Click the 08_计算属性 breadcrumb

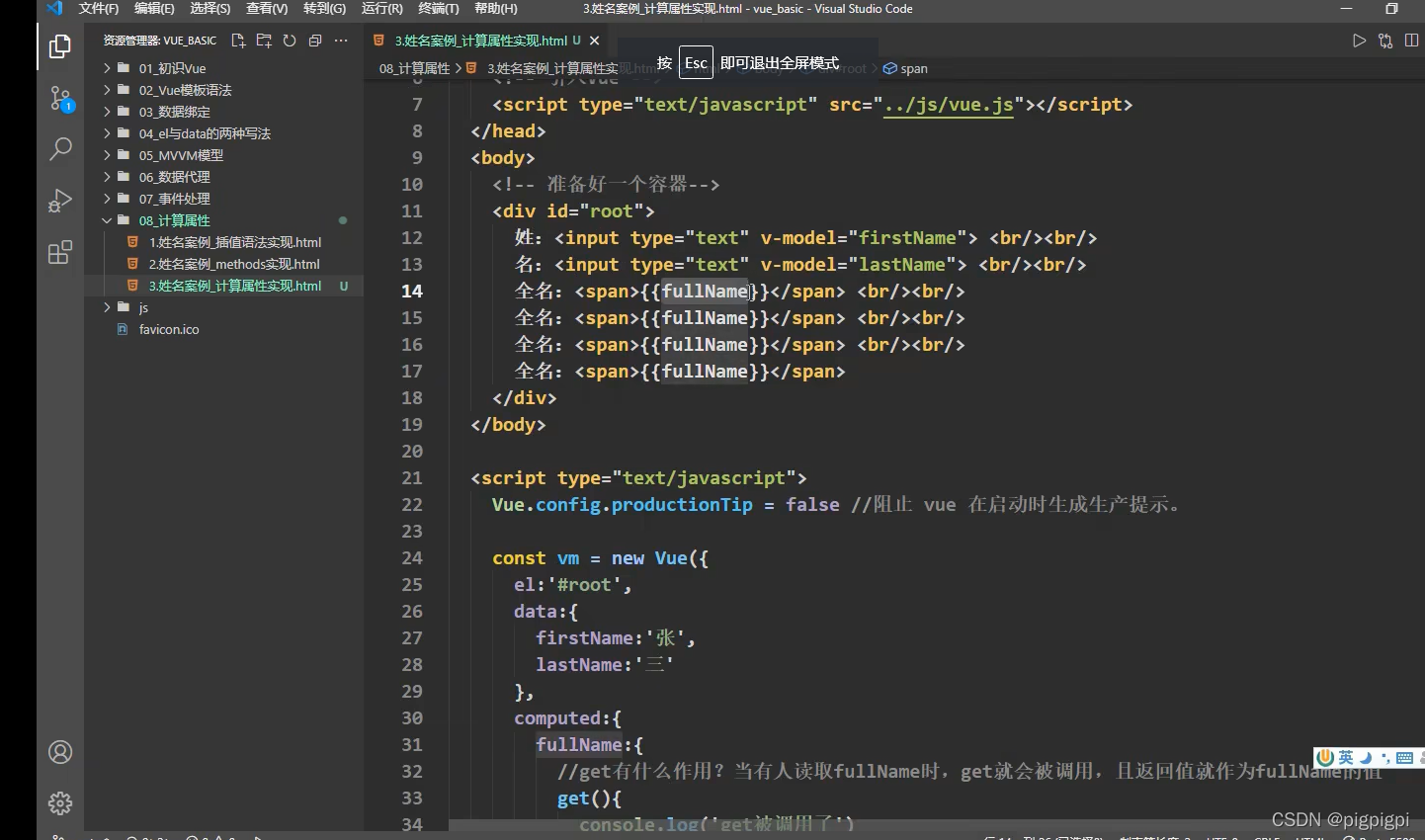[x=415, y=68]
